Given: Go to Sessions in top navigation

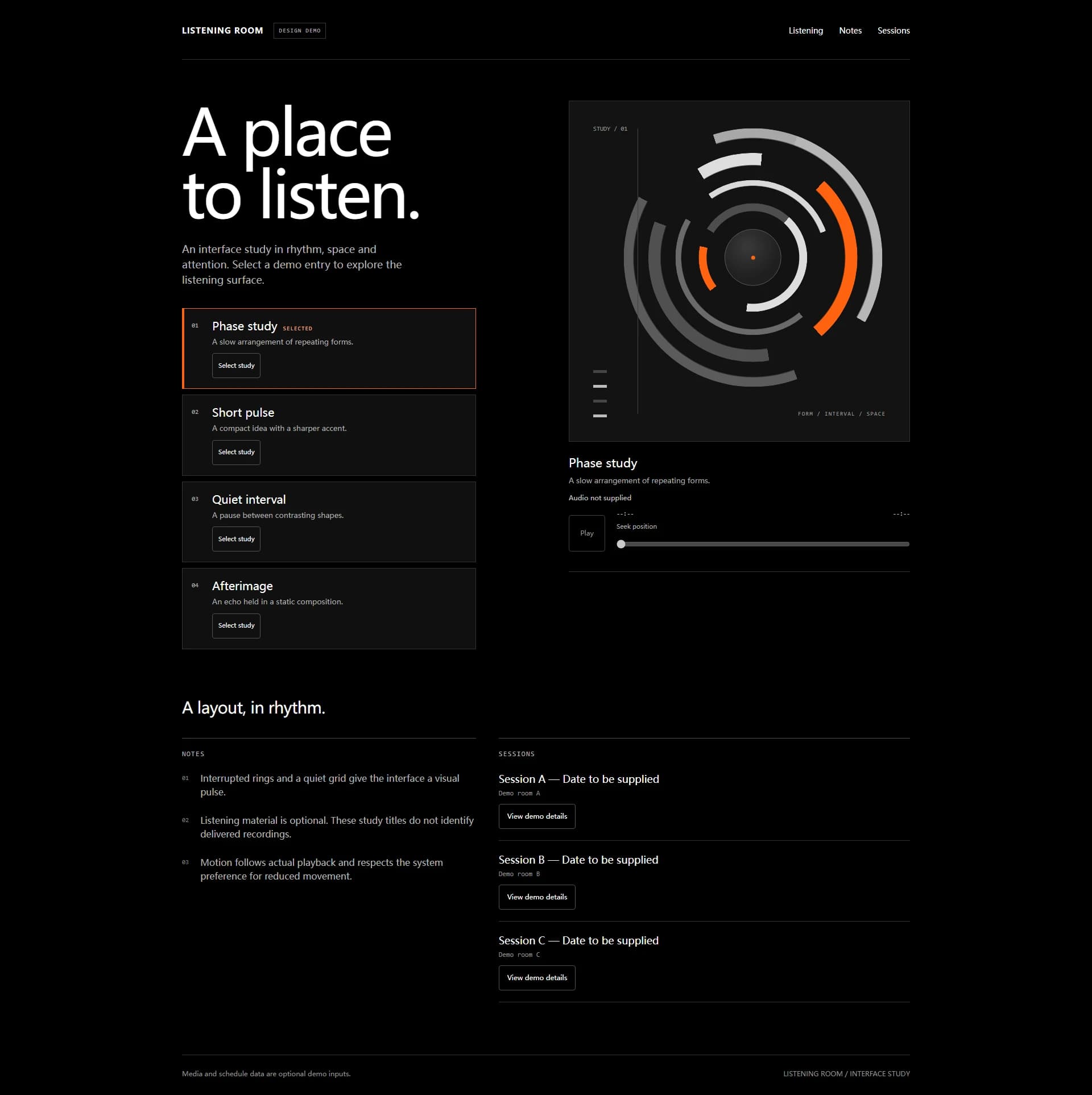Looking at the screenshot, I should coord(894,31).
